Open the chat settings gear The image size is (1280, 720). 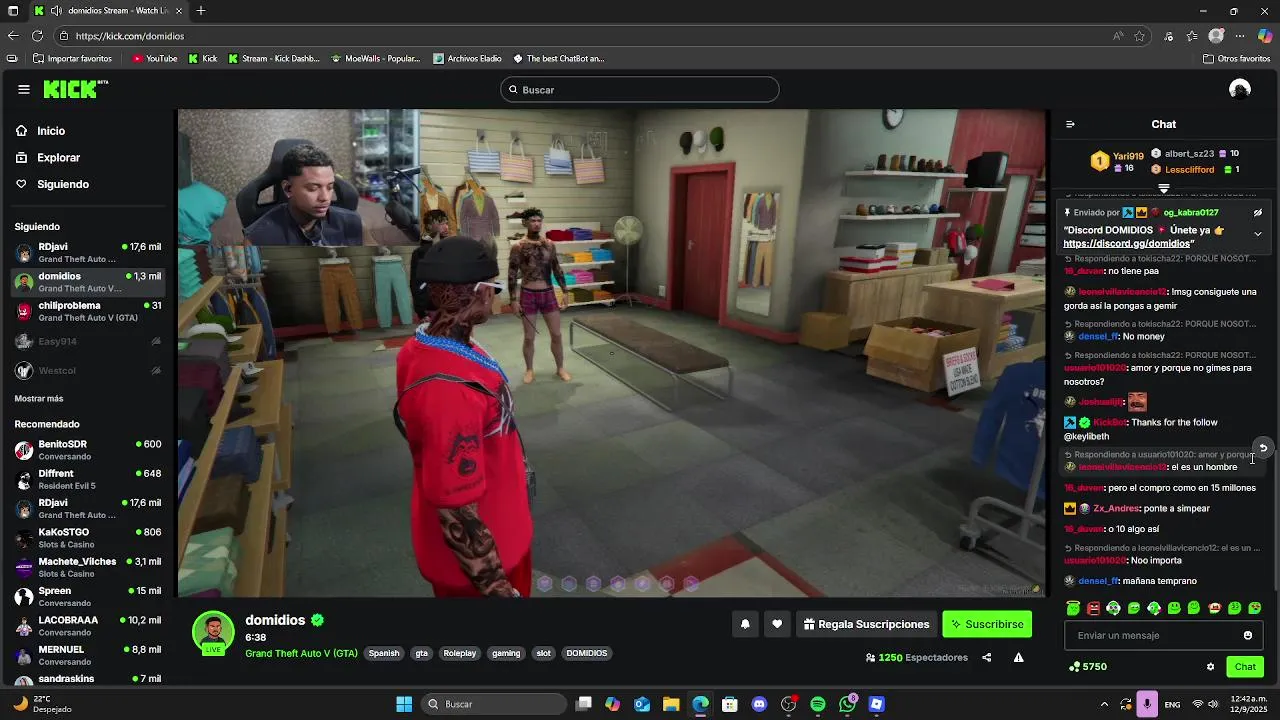coord(1210,666)
